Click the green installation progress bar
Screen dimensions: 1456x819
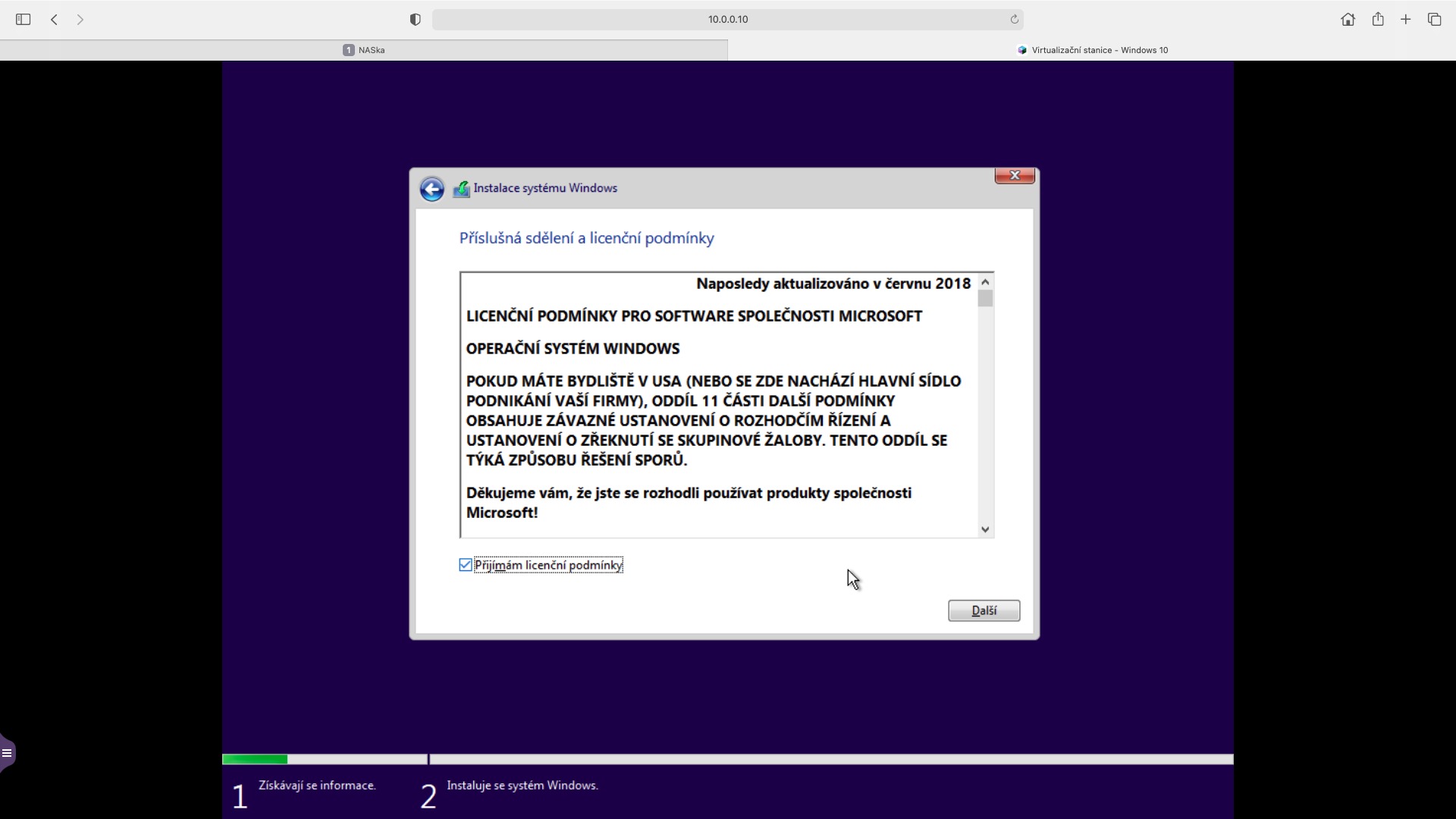255,759
